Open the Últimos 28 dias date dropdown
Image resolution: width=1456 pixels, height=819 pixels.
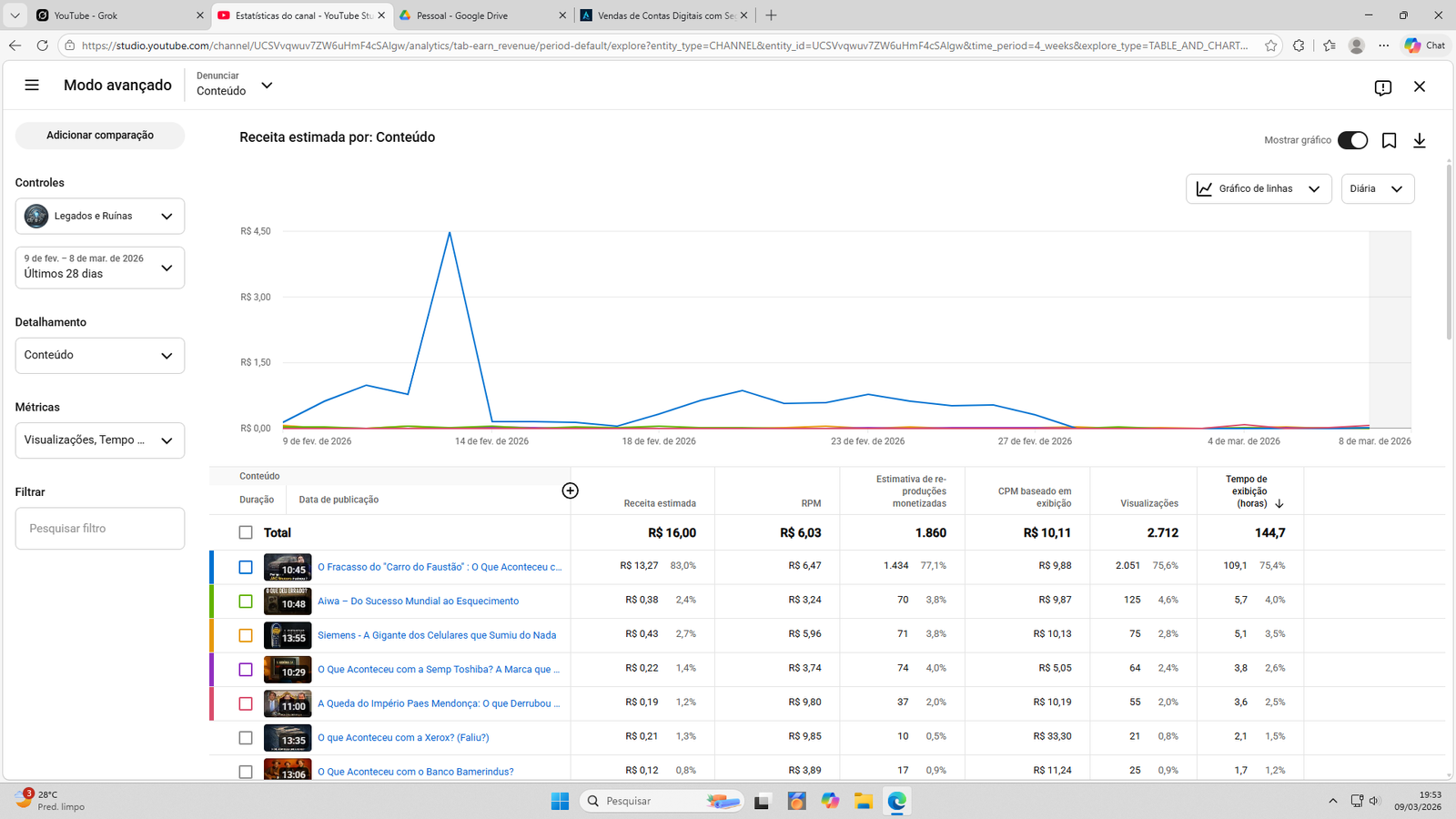pyautogui.click(x=100, y=268)
